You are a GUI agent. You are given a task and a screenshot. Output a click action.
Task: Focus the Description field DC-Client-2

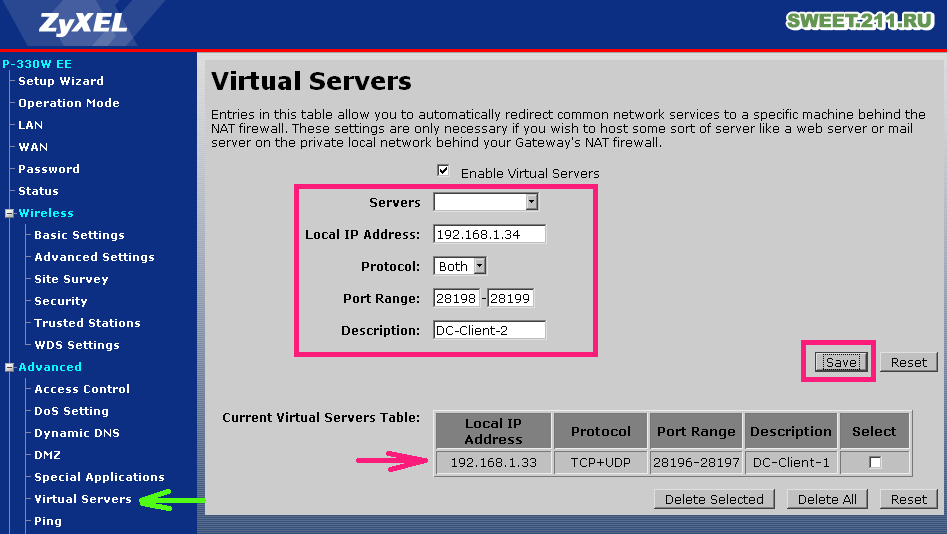click(x=489, y=330)
